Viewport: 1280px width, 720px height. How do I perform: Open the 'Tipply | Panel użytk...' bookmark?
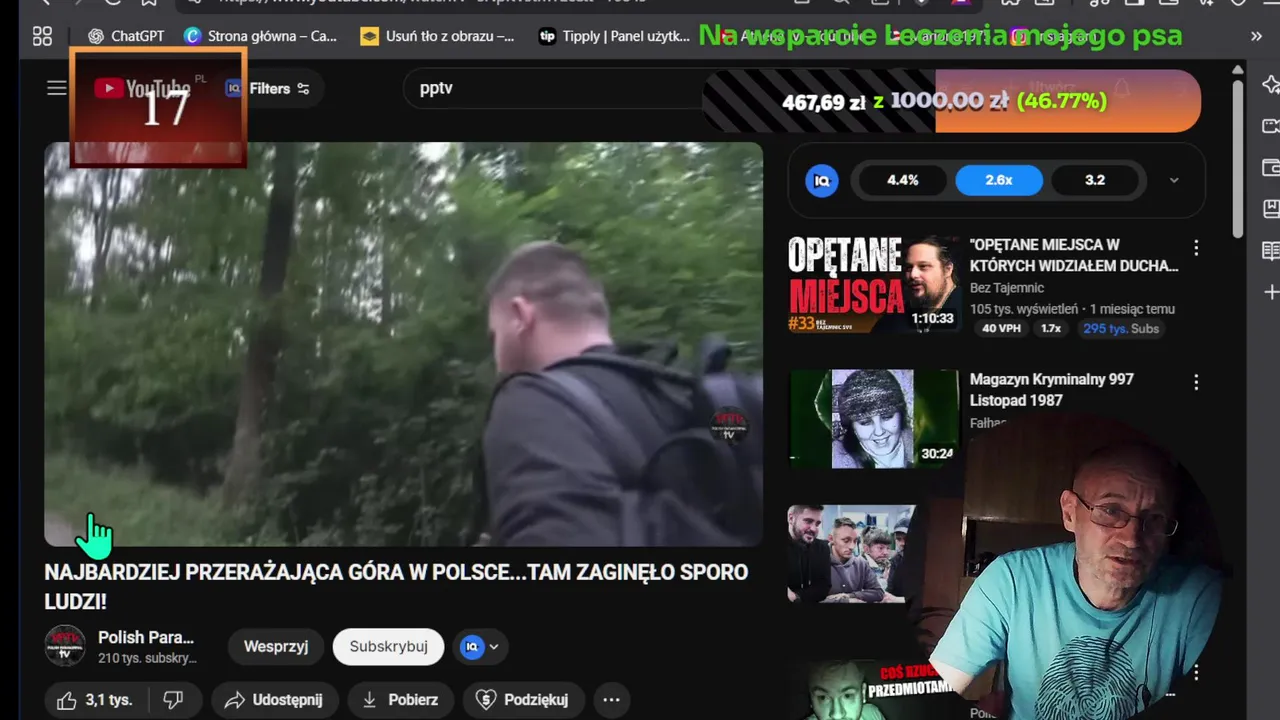(x=615, y=36)
